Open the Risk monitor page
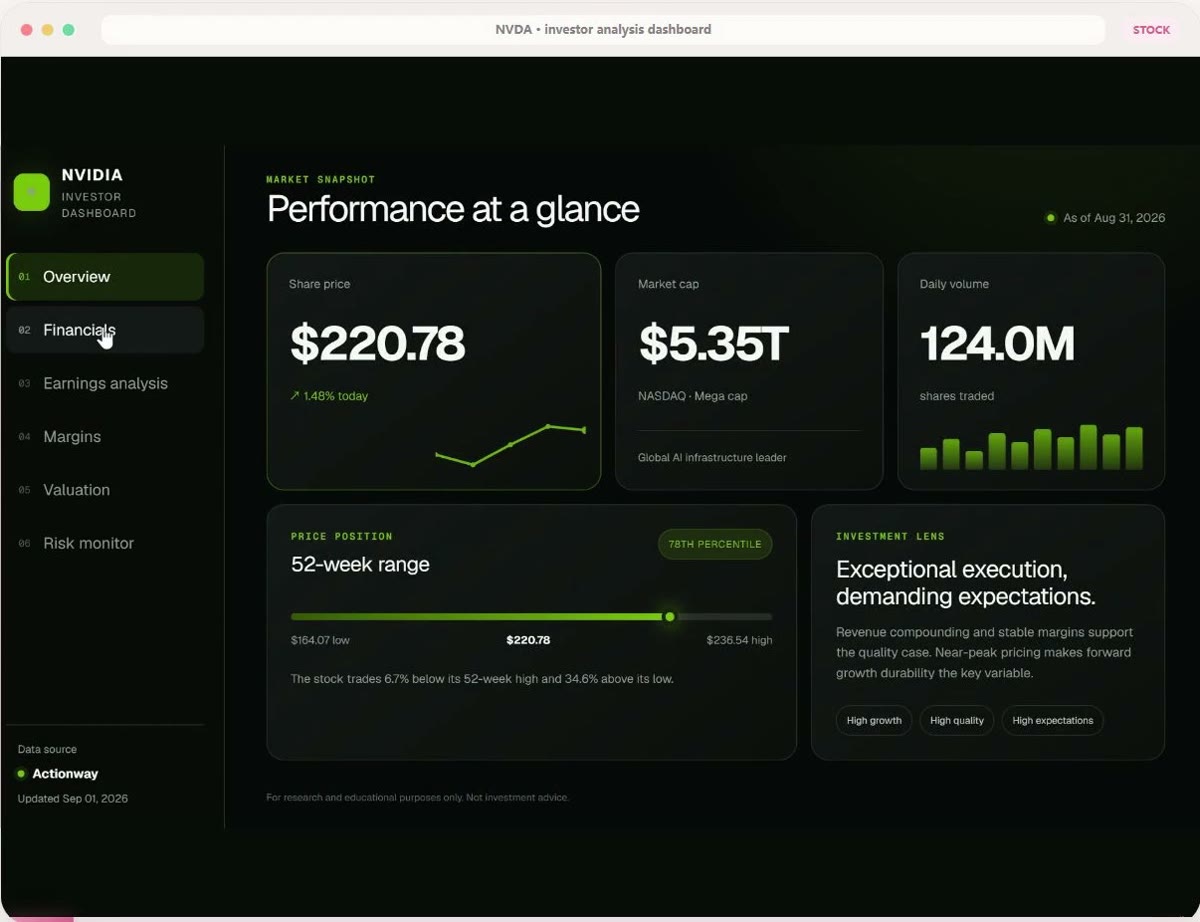The height and width of the screenshot is (922, 1200). coord(105,543)
